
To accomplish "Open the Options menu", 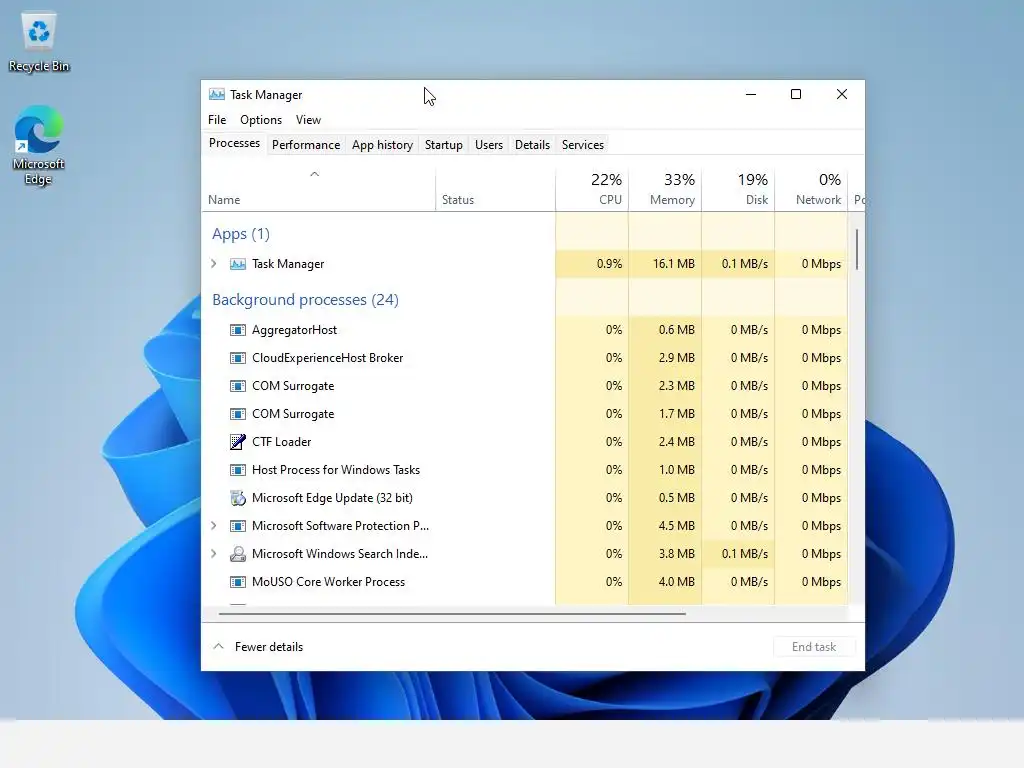I will [261, 120].
